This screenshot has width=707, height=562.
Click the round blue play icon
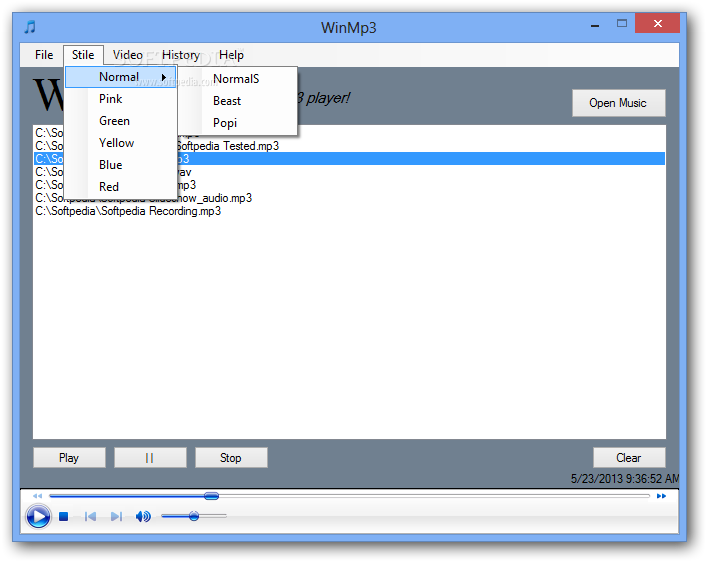[x=38, y=516]
